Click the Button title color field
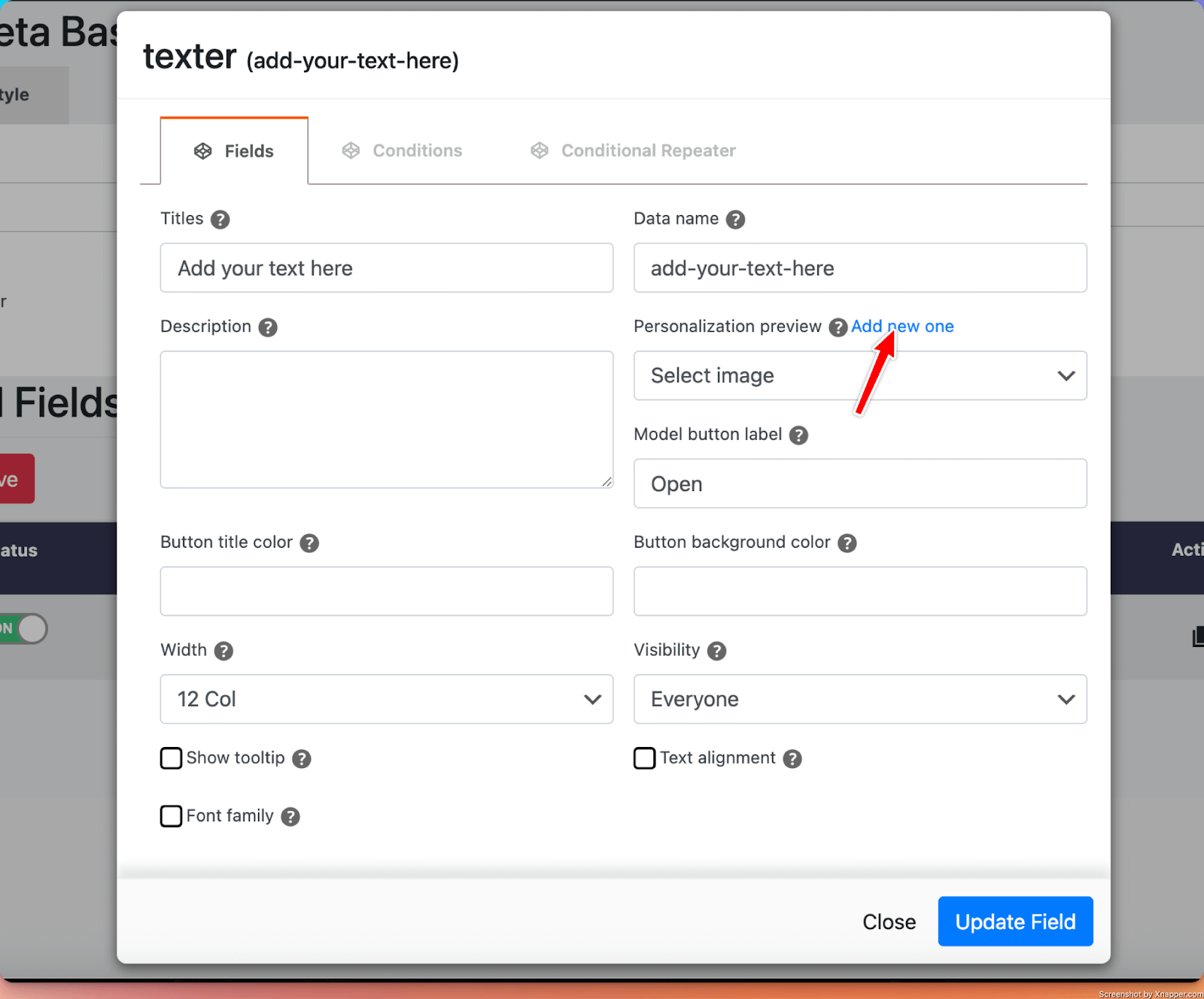The image size is (1204, 999). (x=387, y=591)
